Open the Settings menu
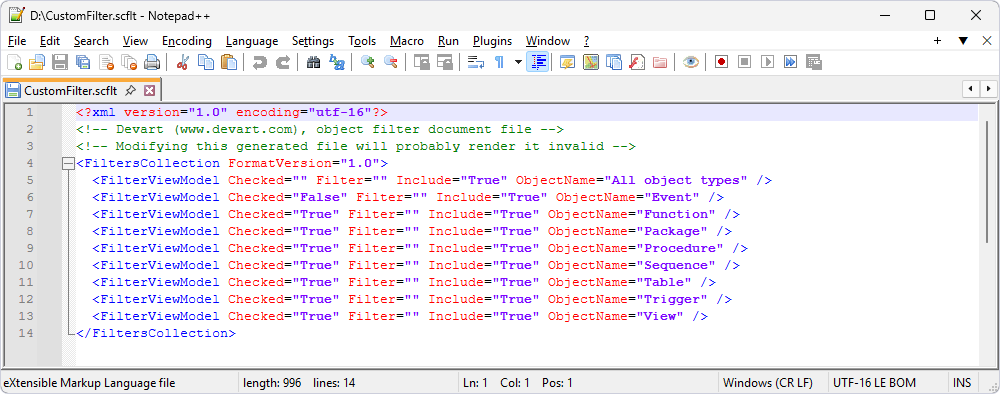This screenshot has height=394, width=1000. tap(312, 41)
